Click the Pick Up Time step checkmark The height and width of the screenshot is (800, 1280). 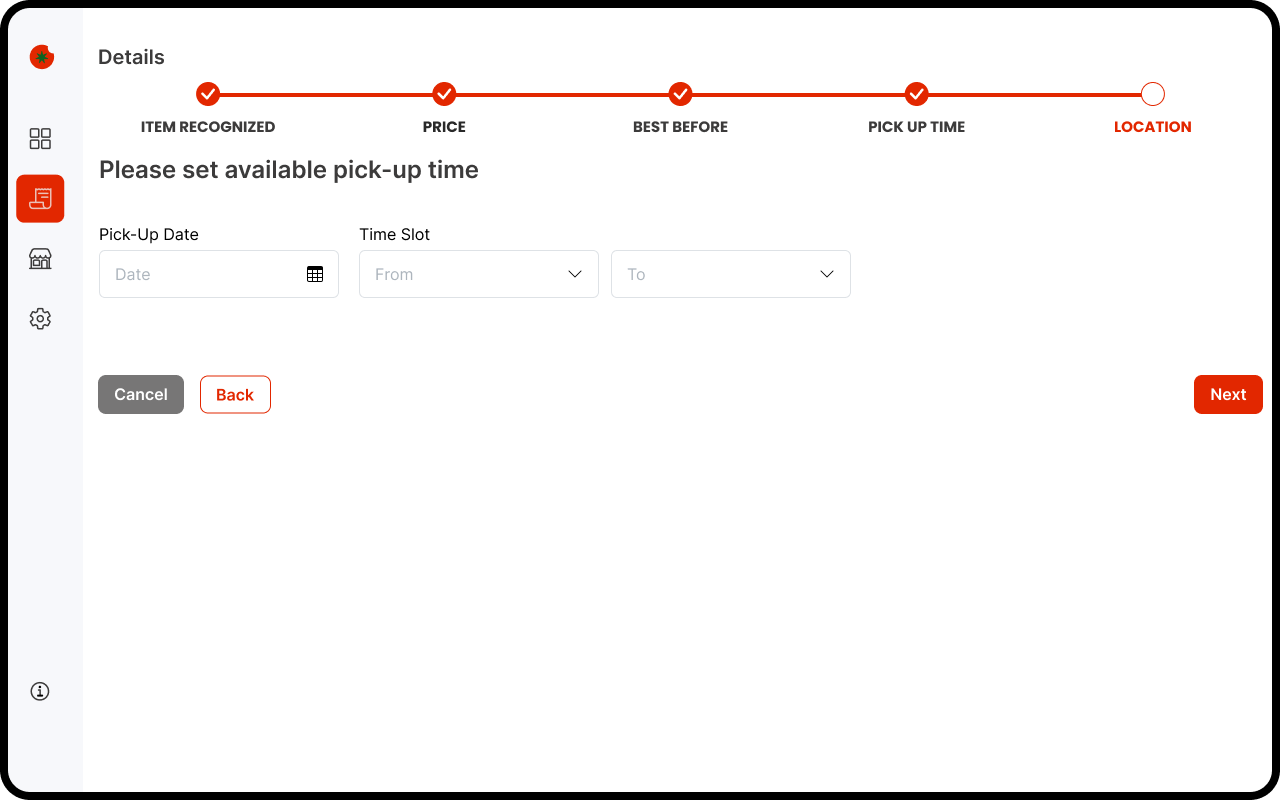click(x=916, y=94)
